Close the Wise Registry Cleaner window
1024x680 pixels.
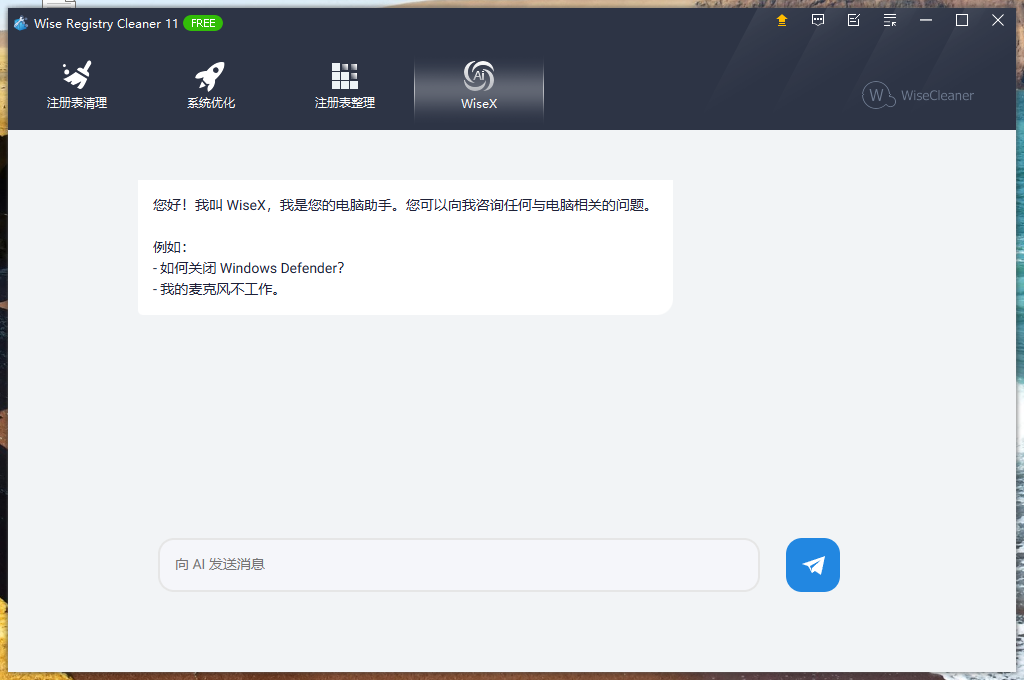click(x=997, y=20)
